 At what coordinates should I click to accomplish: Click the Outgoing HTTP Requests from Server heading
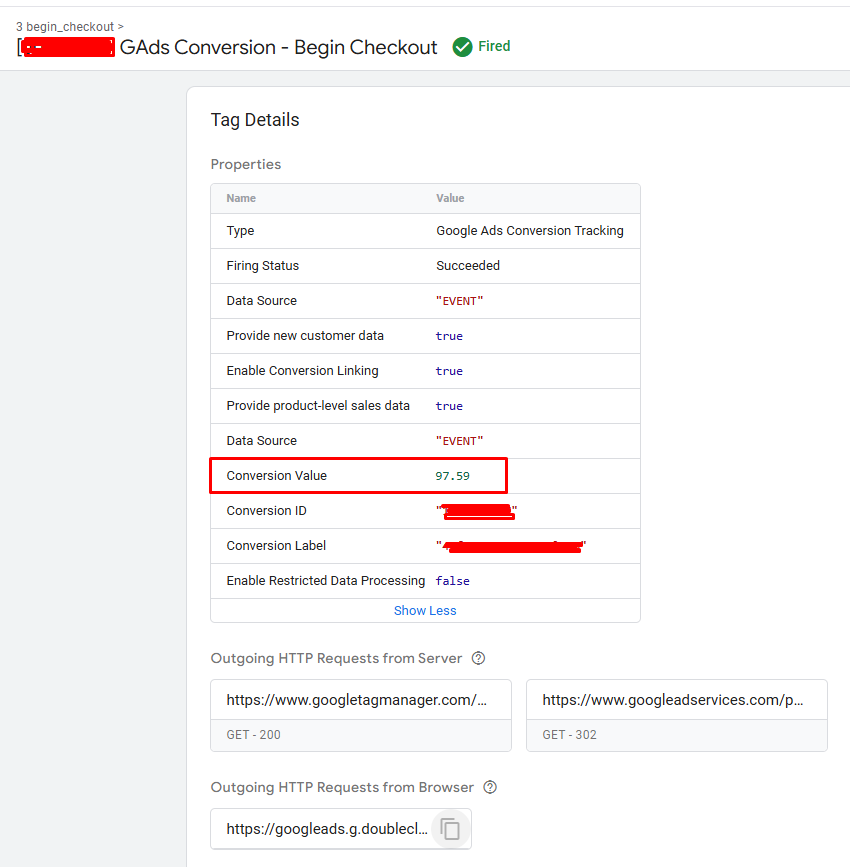point(336,658)
